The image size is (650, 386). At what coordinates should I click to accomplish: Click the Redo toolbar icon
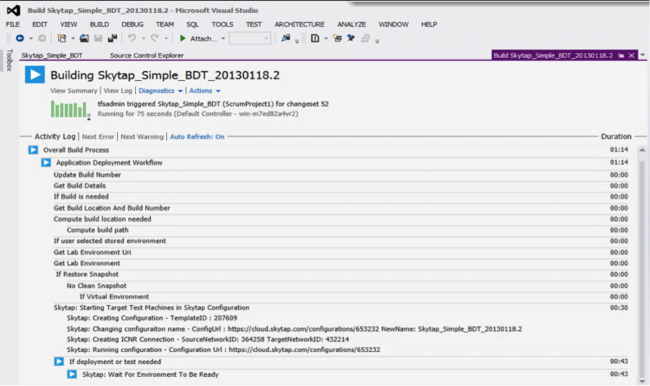[x=155, y=38]
